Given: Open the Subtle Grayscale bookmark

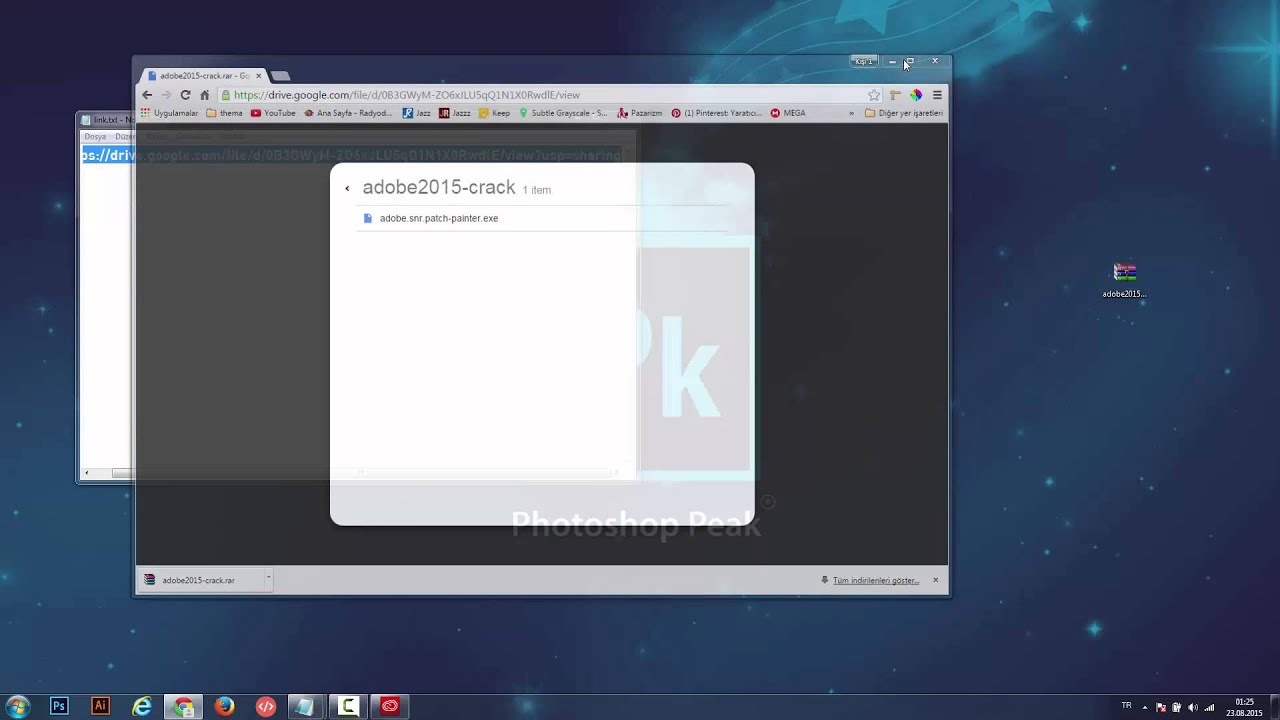Looking at the screenshot, I should [x=563, y=113].
